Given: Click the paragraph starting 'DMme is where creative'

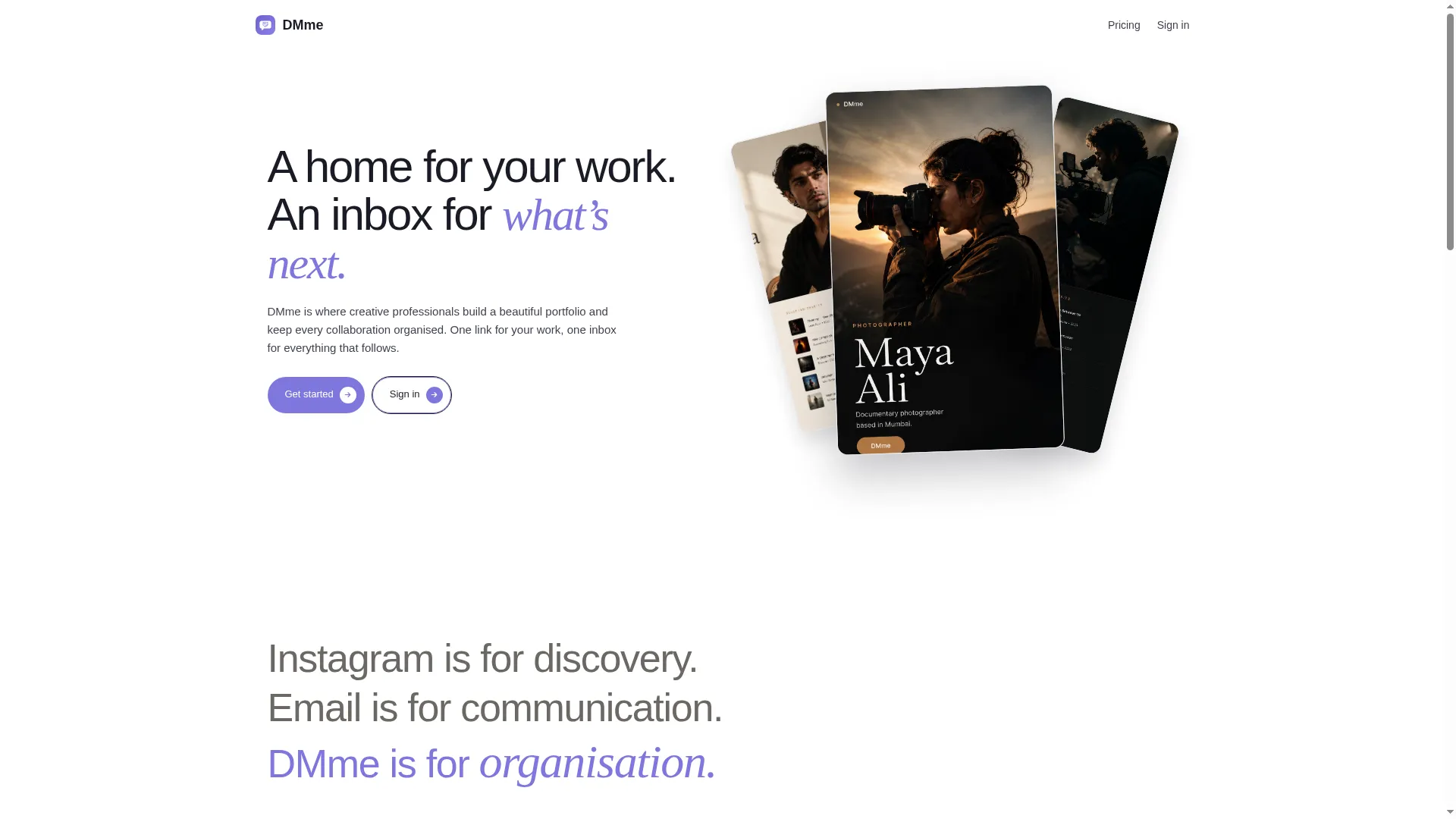Looking at the screenshot, I should (x=441, y=330).
